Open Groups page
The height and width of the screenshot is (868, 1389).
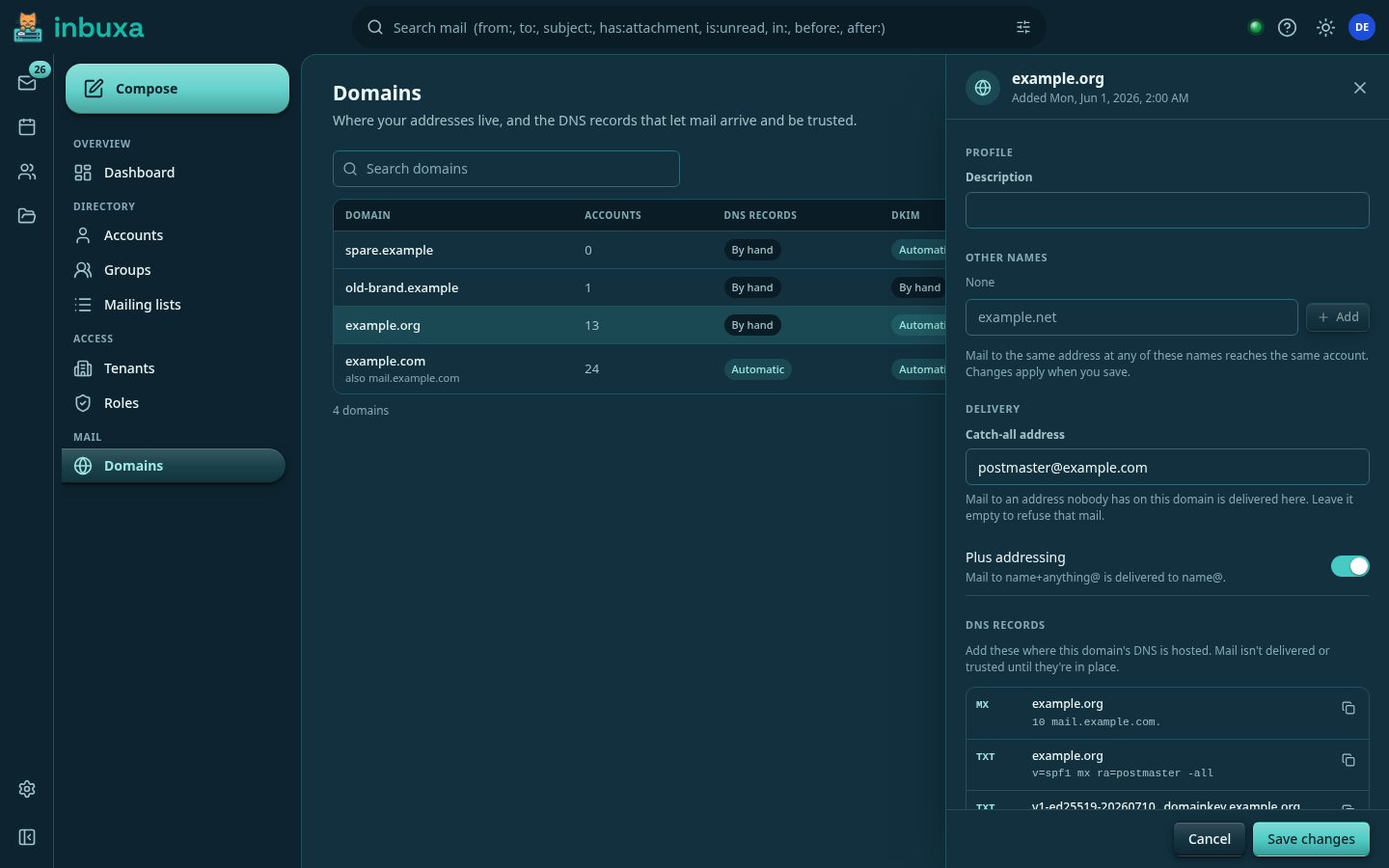point(174,270)
